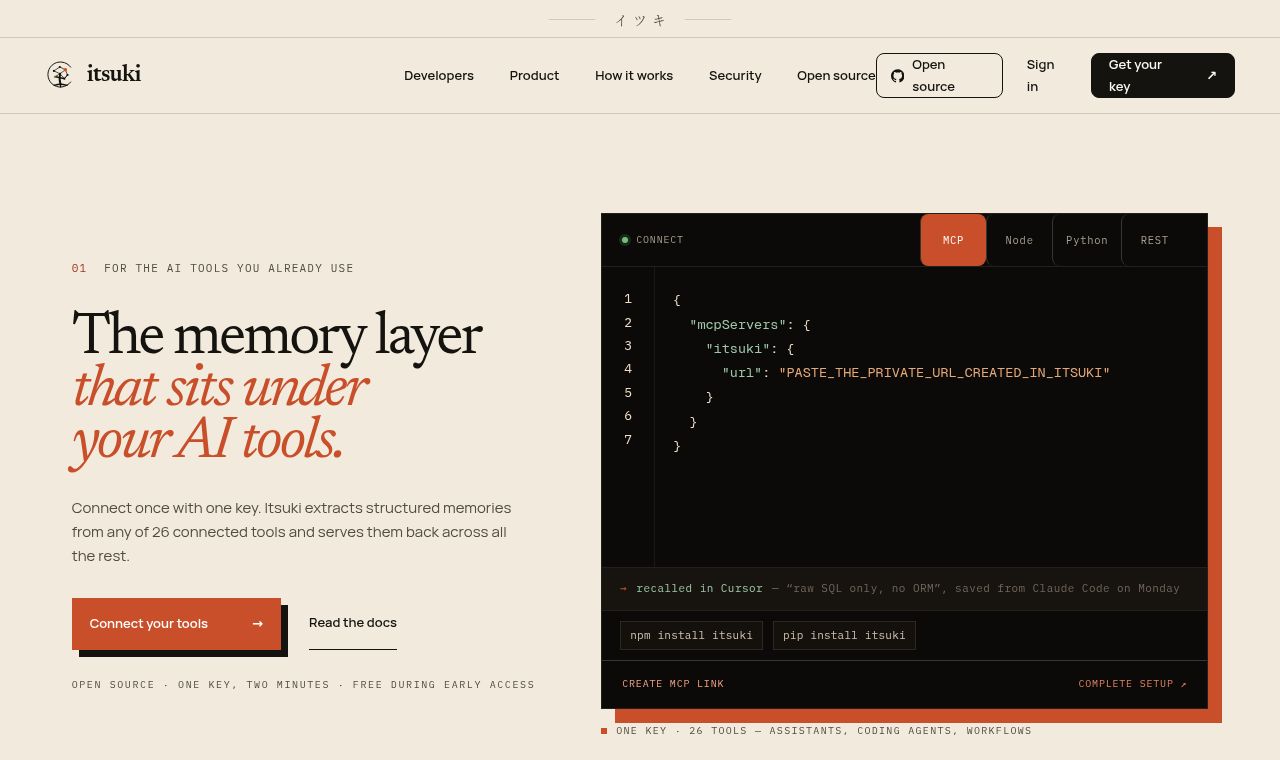Click line number 4 in code gutter
1280x760 pixels.
(628, 369)
